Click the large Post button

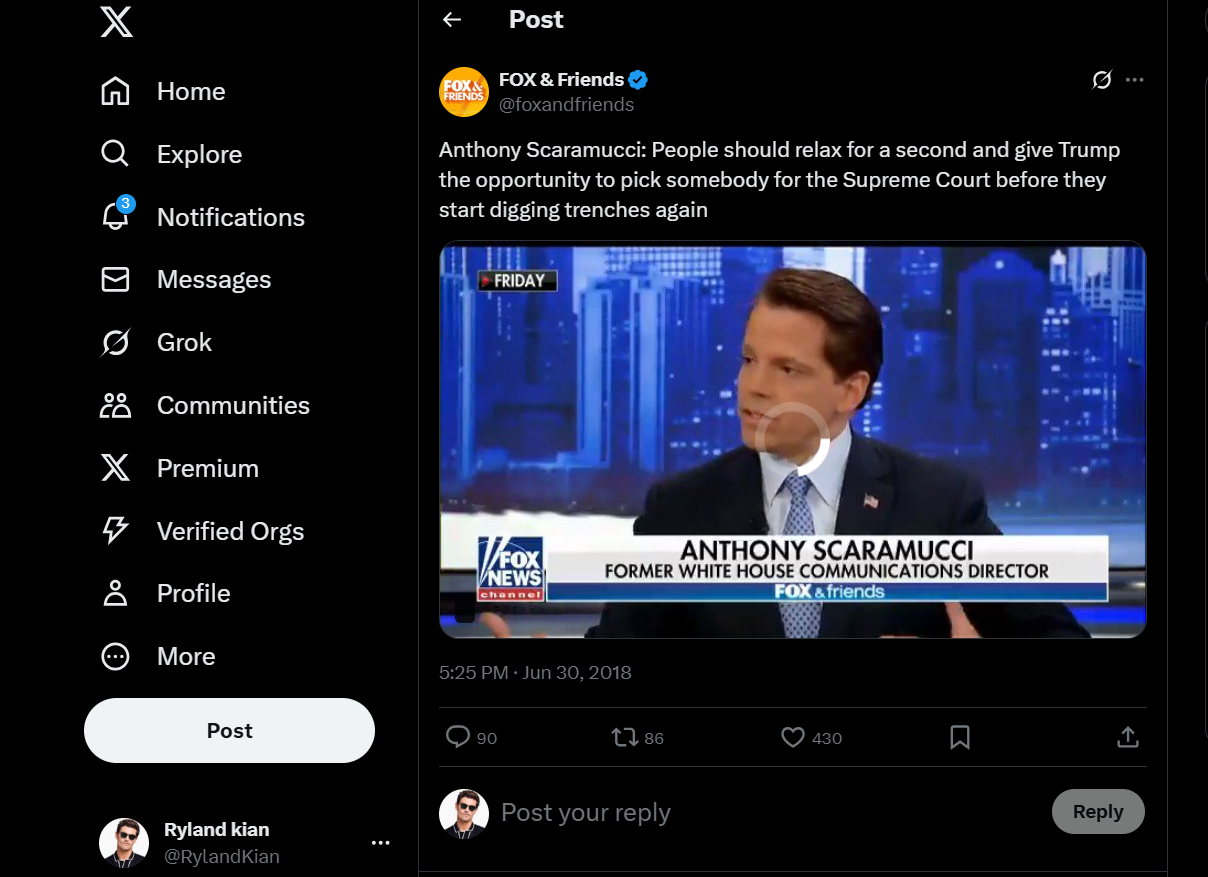[229, 731]
